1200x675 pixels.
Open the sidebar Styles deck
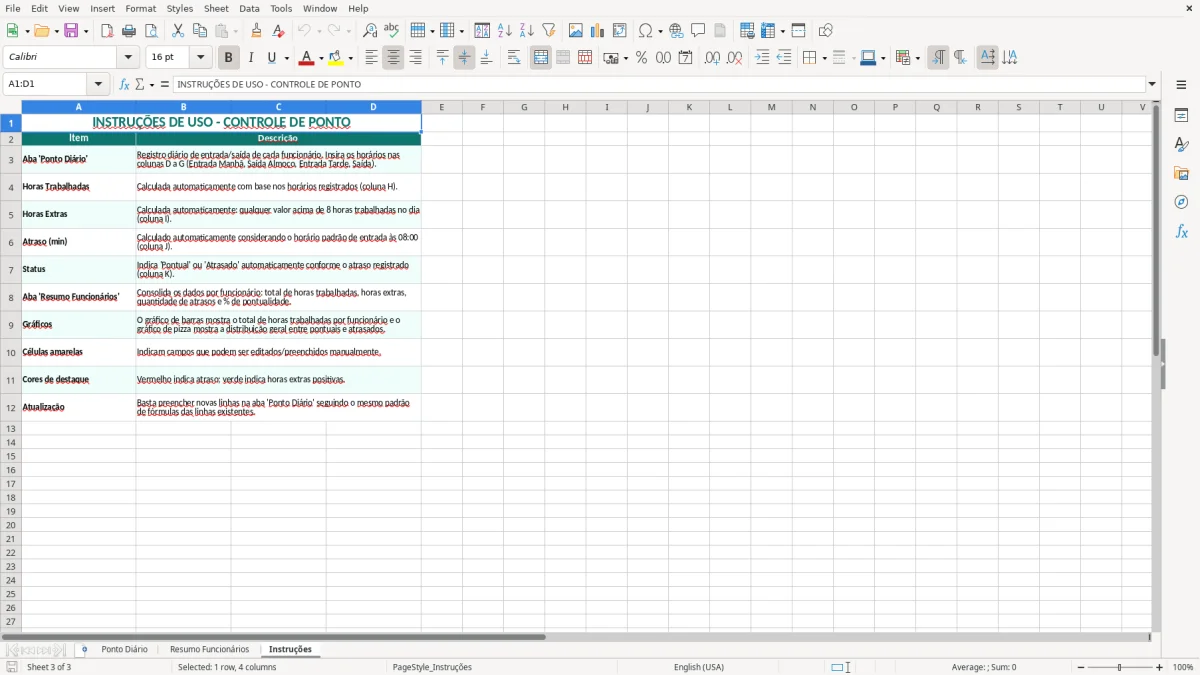[1181, 145]
